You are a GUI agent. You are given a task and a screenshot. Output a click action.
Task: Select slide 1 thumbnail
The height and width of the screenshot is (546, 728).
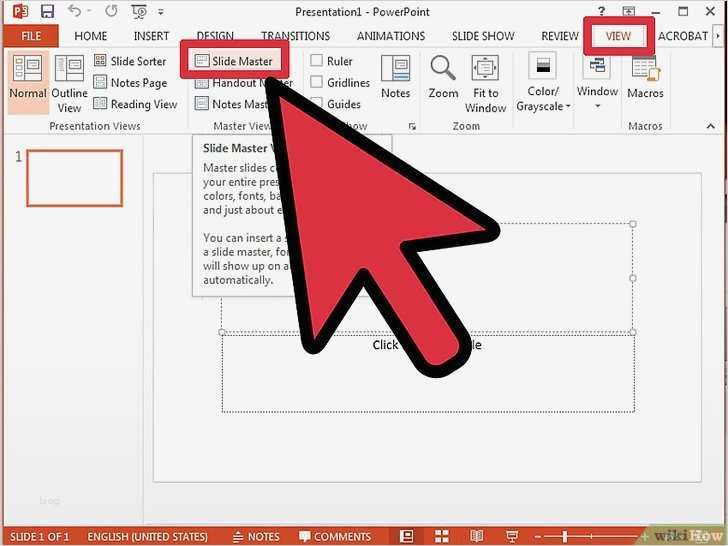pos(75,178)
